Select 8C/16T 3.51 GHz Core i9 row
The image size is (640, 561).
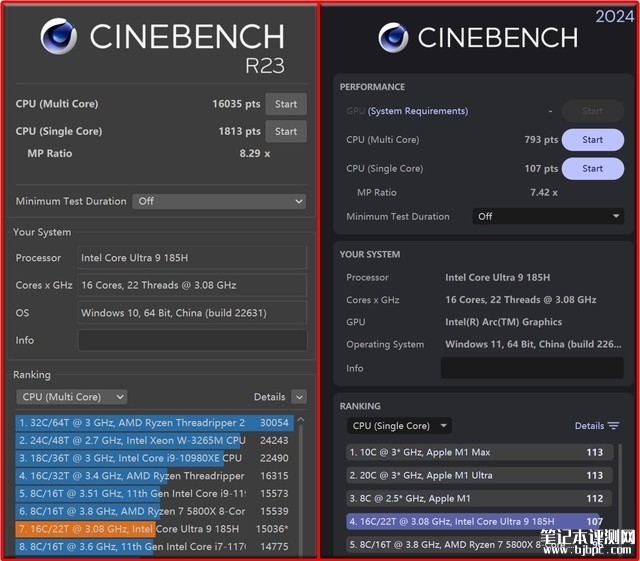155,493
